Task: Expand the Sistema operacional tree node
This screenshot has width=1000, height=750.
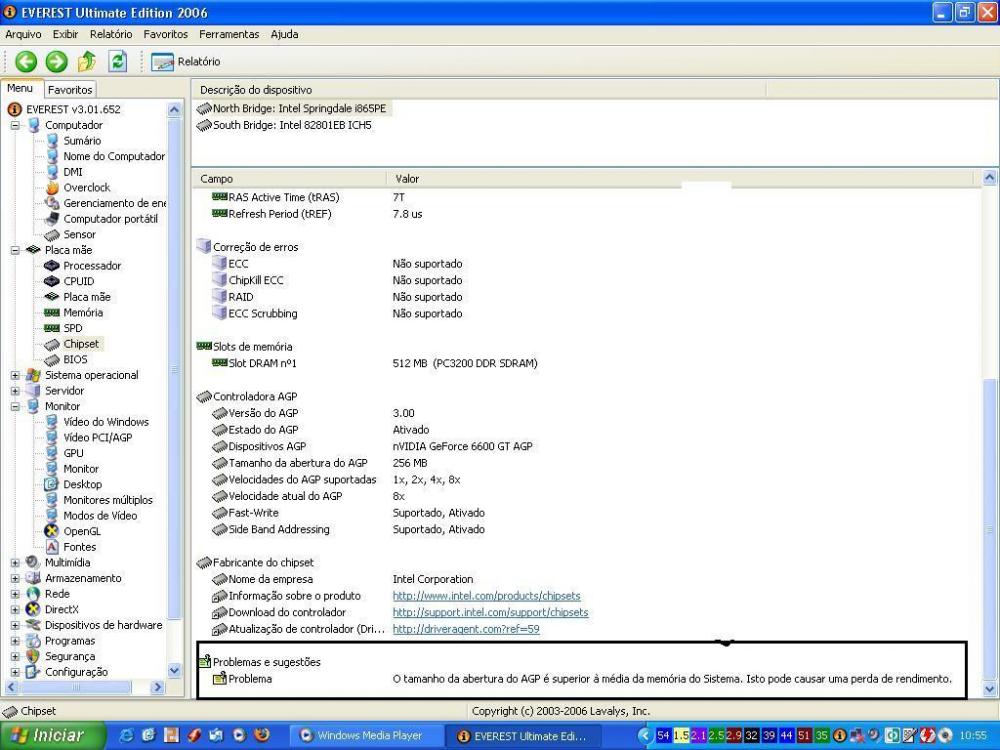Action: click(16, 376)
